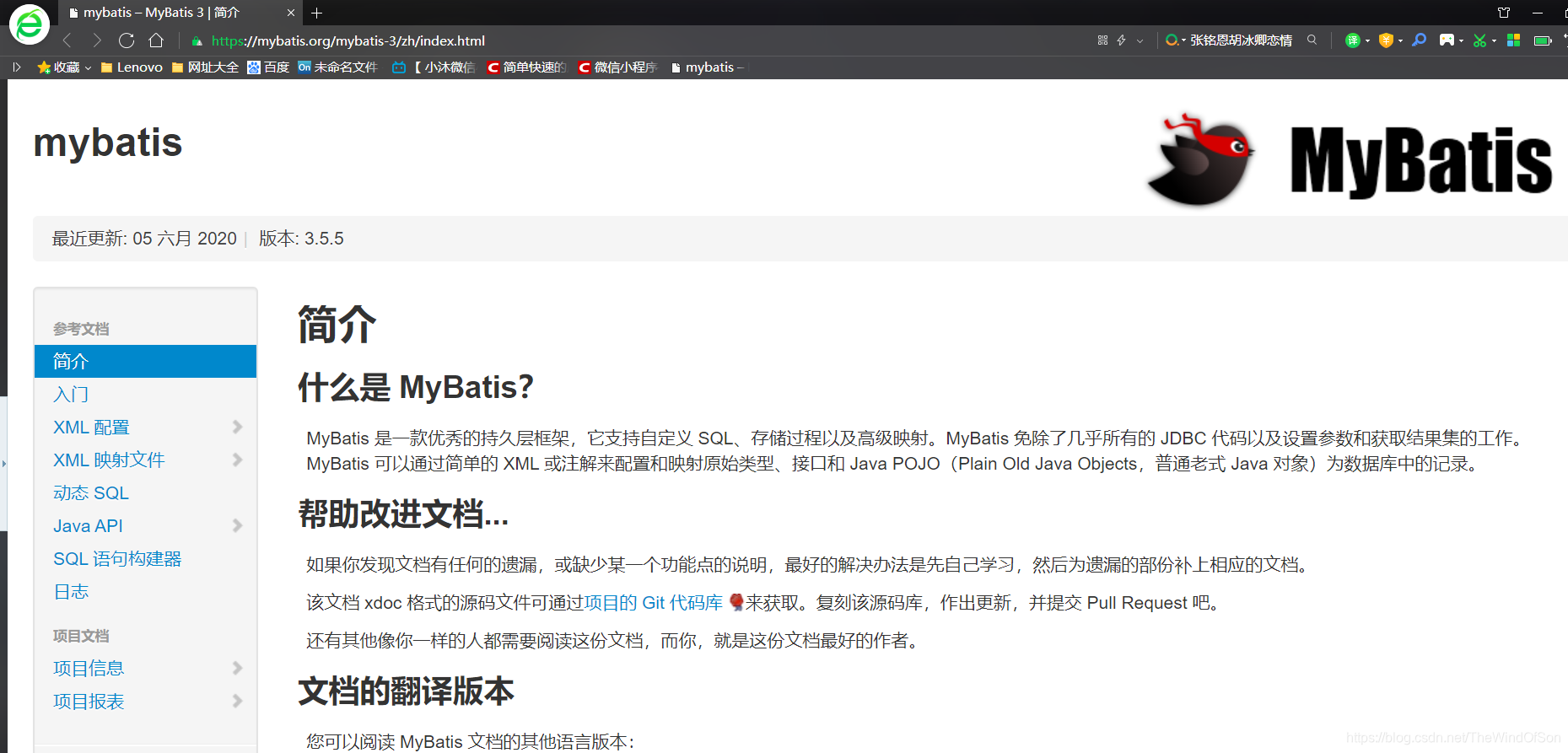Expand the 项目信息 chevron
Image resolution: width=1568 pixels, height=753 pixels.
237,668
